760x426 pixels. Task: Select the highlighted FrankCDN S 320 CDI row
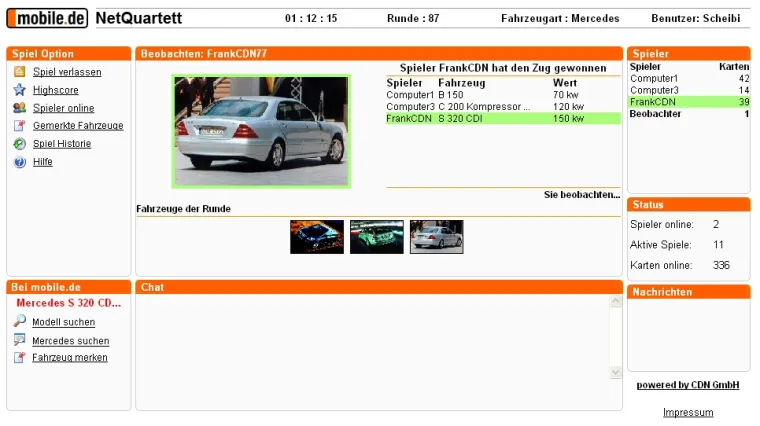pos(503,118)
